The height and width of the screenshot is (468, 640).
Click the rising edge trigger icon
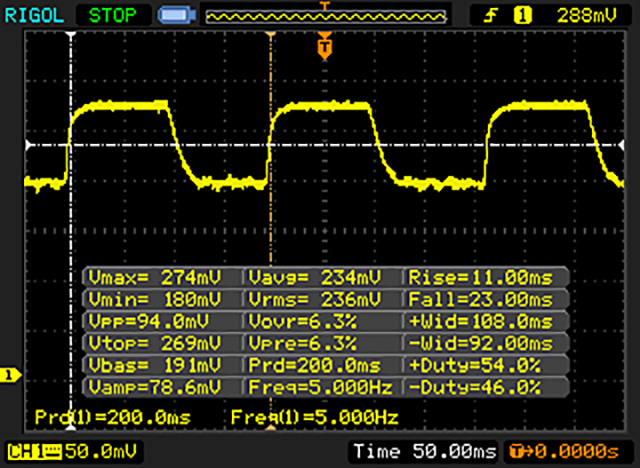[x=491, y=16]
